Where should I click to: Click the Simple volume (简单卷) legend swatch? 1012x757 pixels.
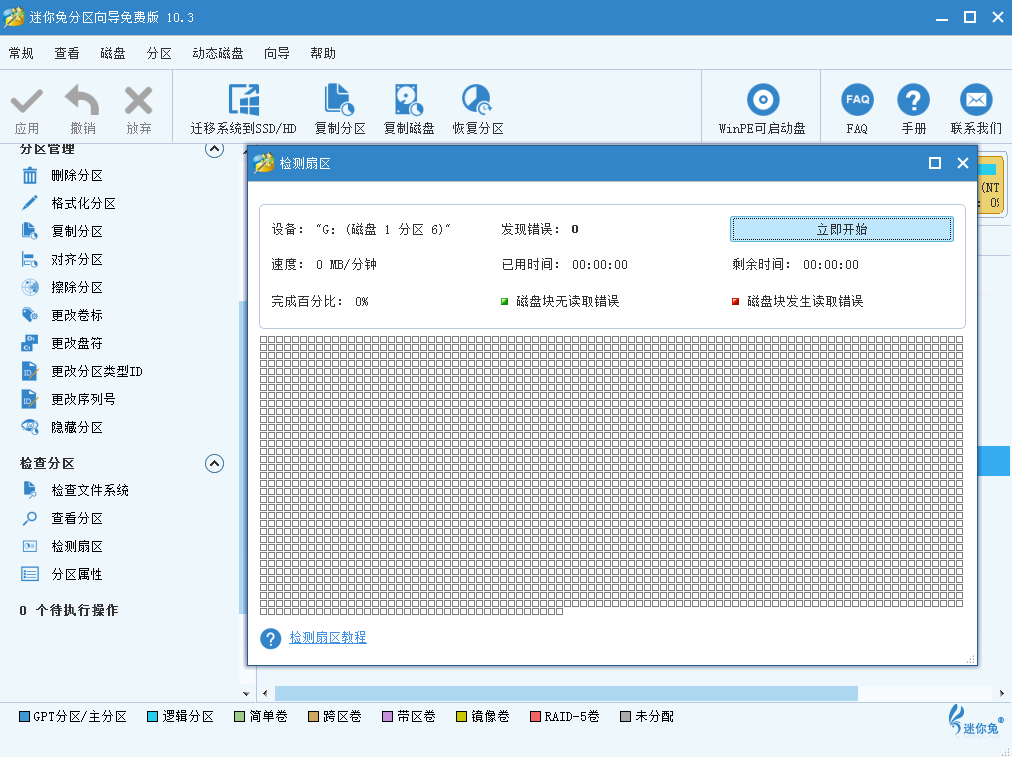(239, 716)
